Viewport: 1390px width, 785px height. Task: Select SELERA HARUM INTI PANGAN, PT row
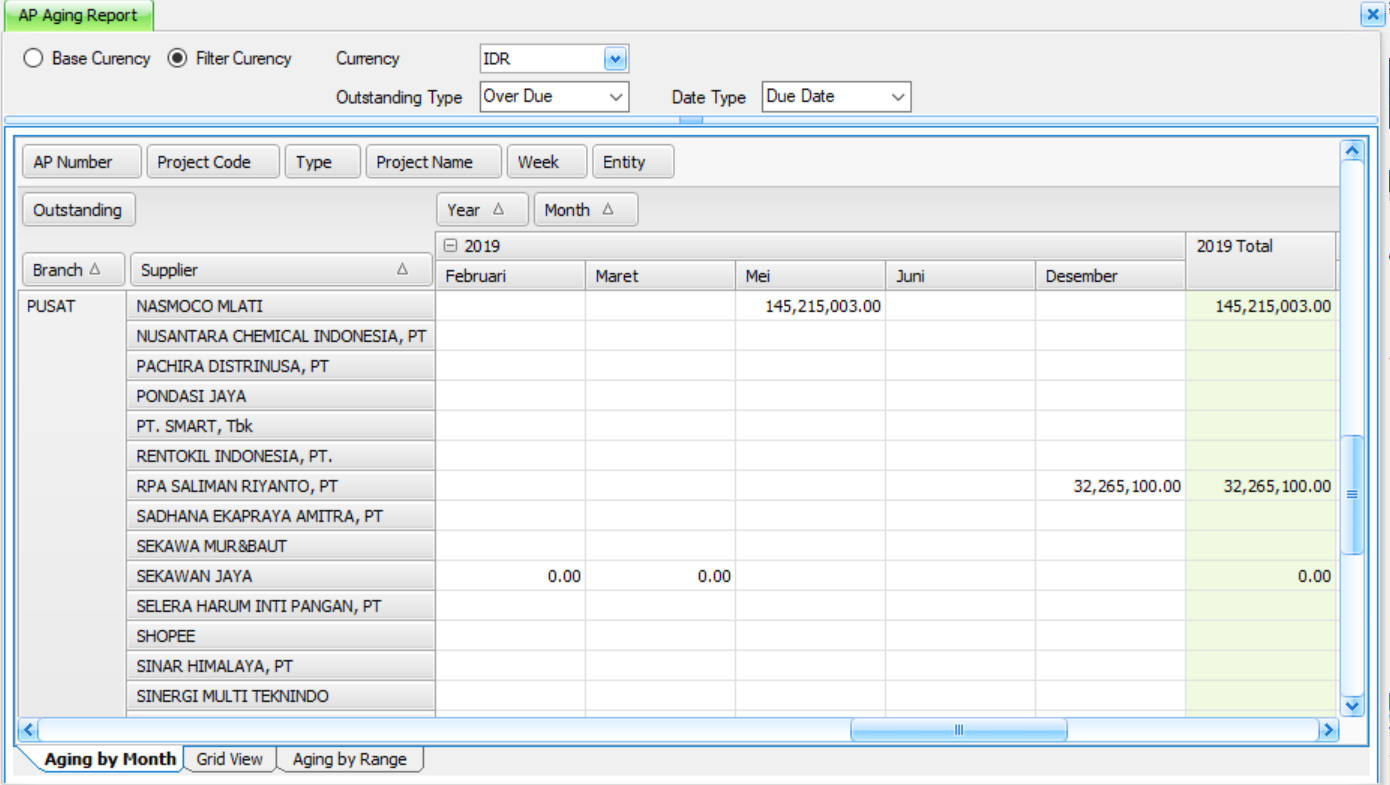[280, 606]
